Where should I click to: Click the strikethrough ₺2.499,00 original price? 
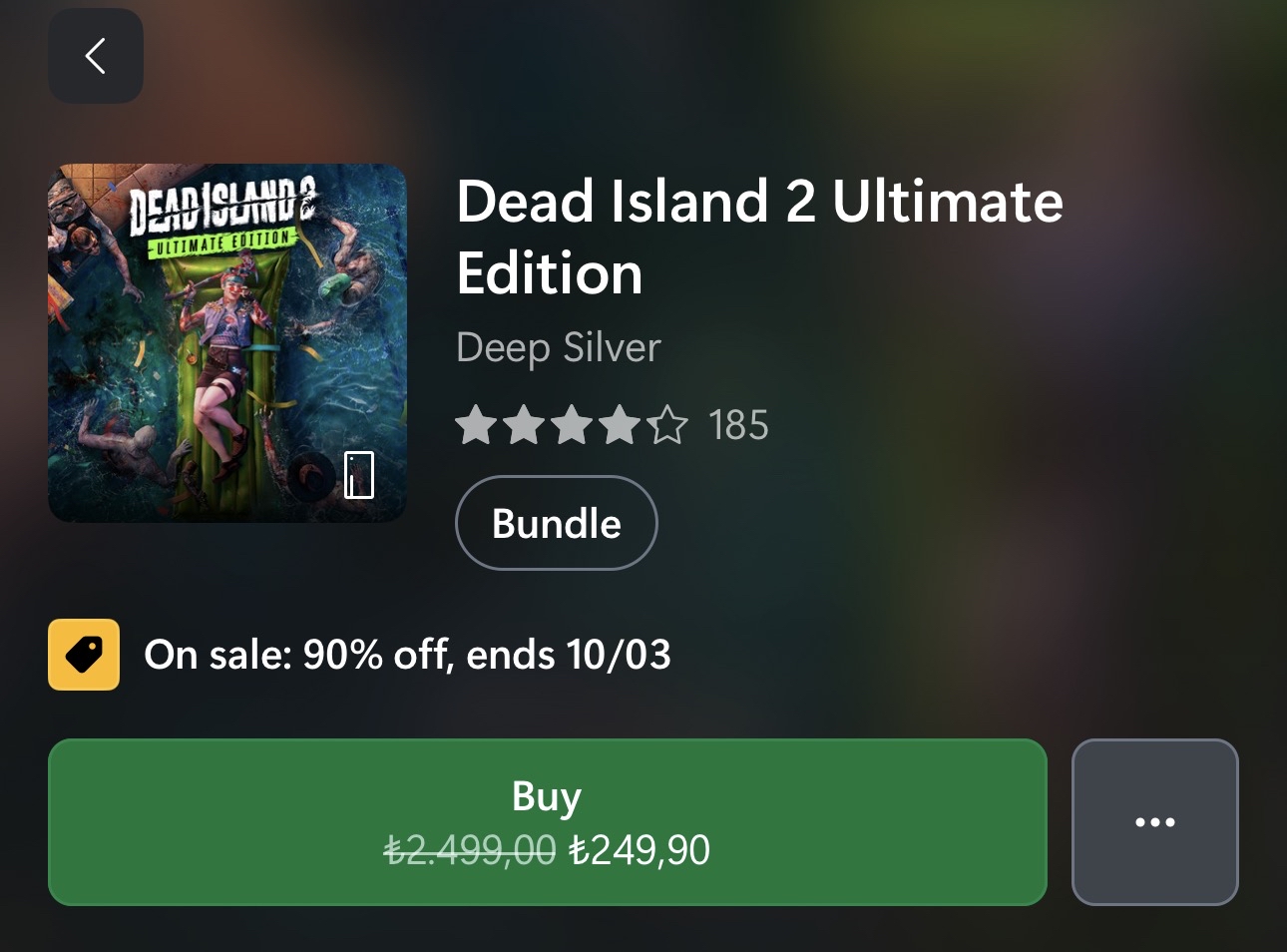[x=470, y=851]
